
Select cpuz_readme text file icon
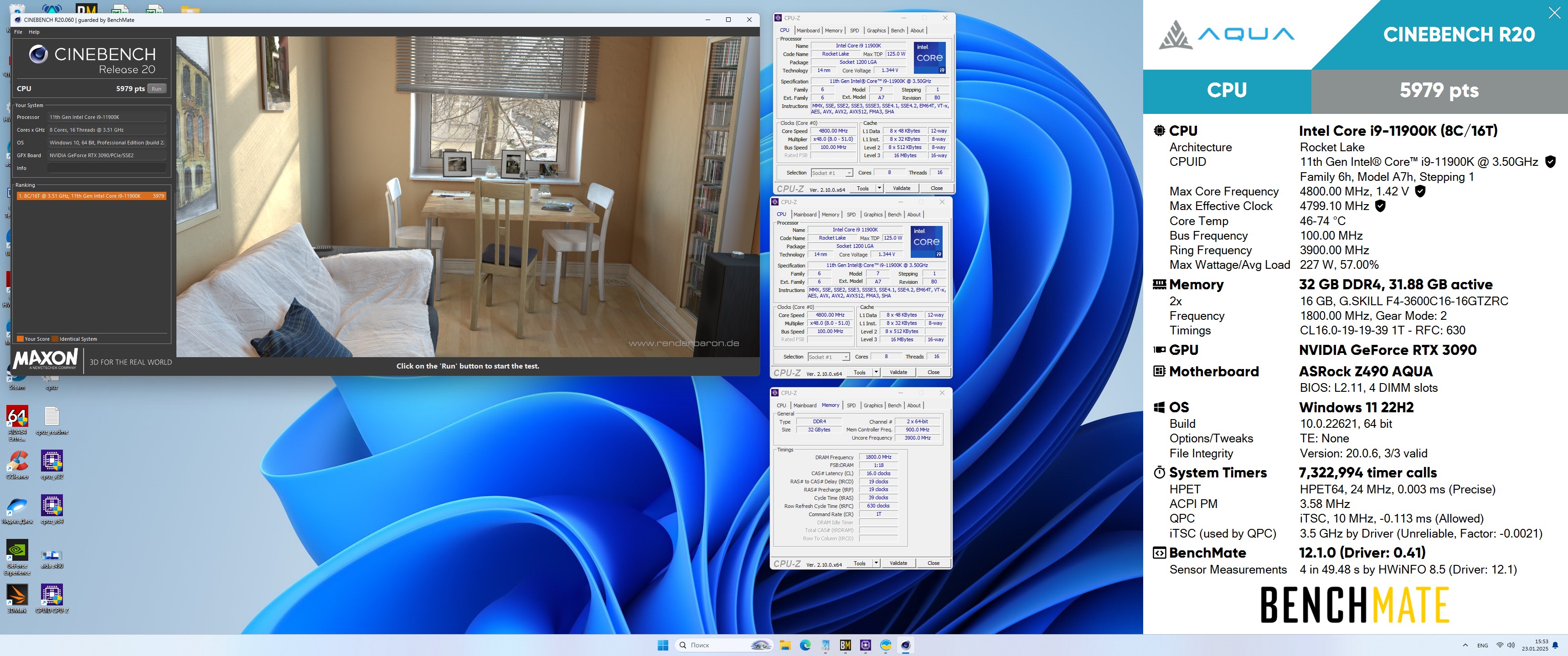[x=52, y=420]
